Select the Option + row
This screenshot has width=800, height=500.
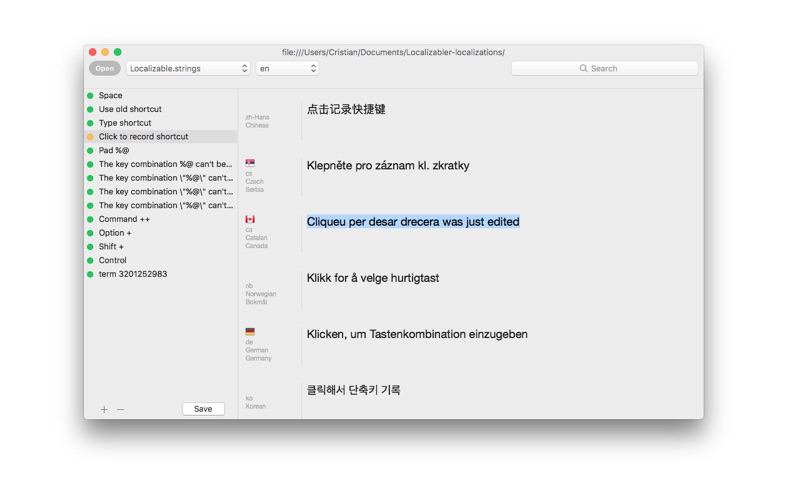coord(161,233)
